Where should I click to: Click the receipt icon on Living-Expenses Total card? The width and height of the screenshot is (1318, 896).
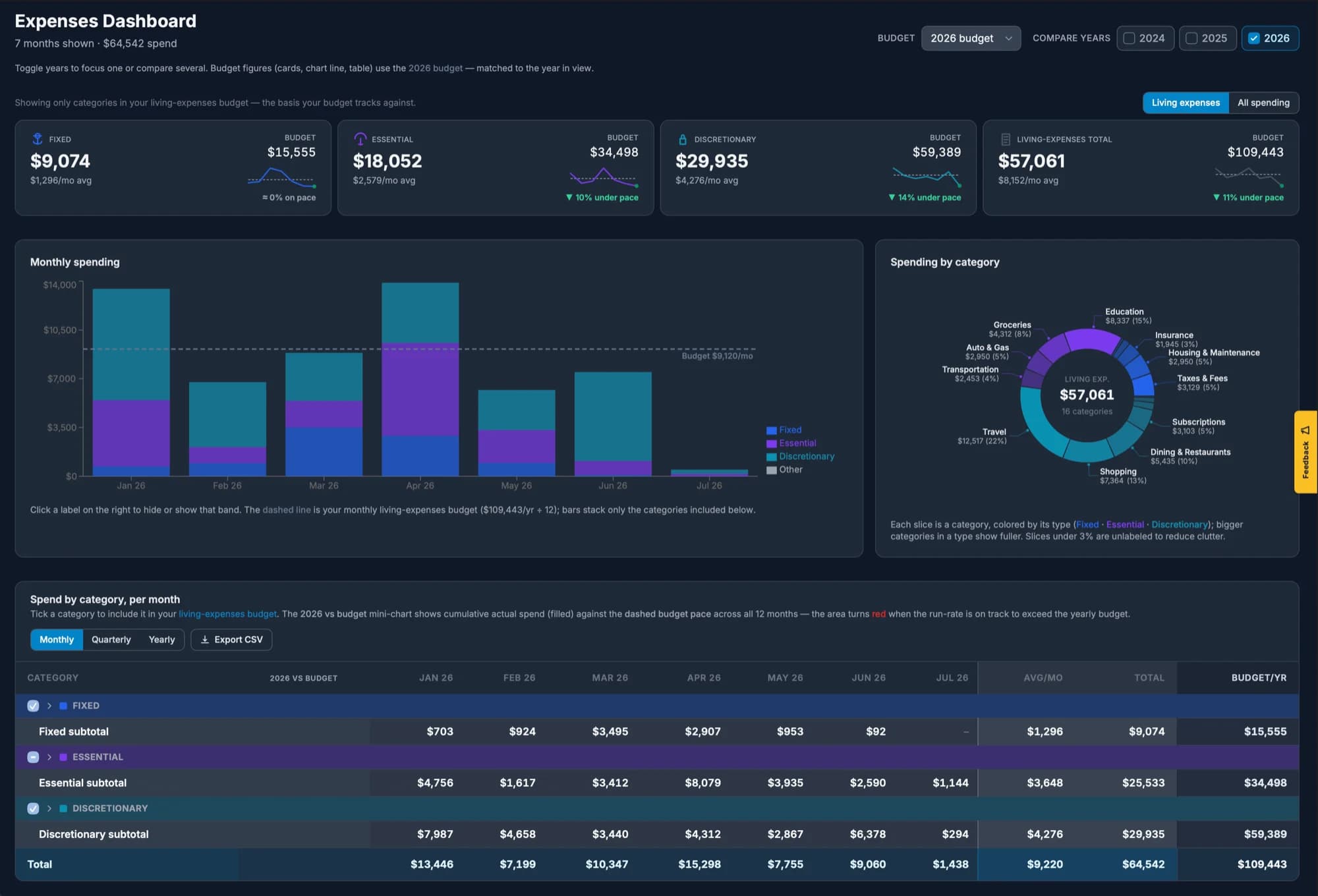click(1006, 139)
